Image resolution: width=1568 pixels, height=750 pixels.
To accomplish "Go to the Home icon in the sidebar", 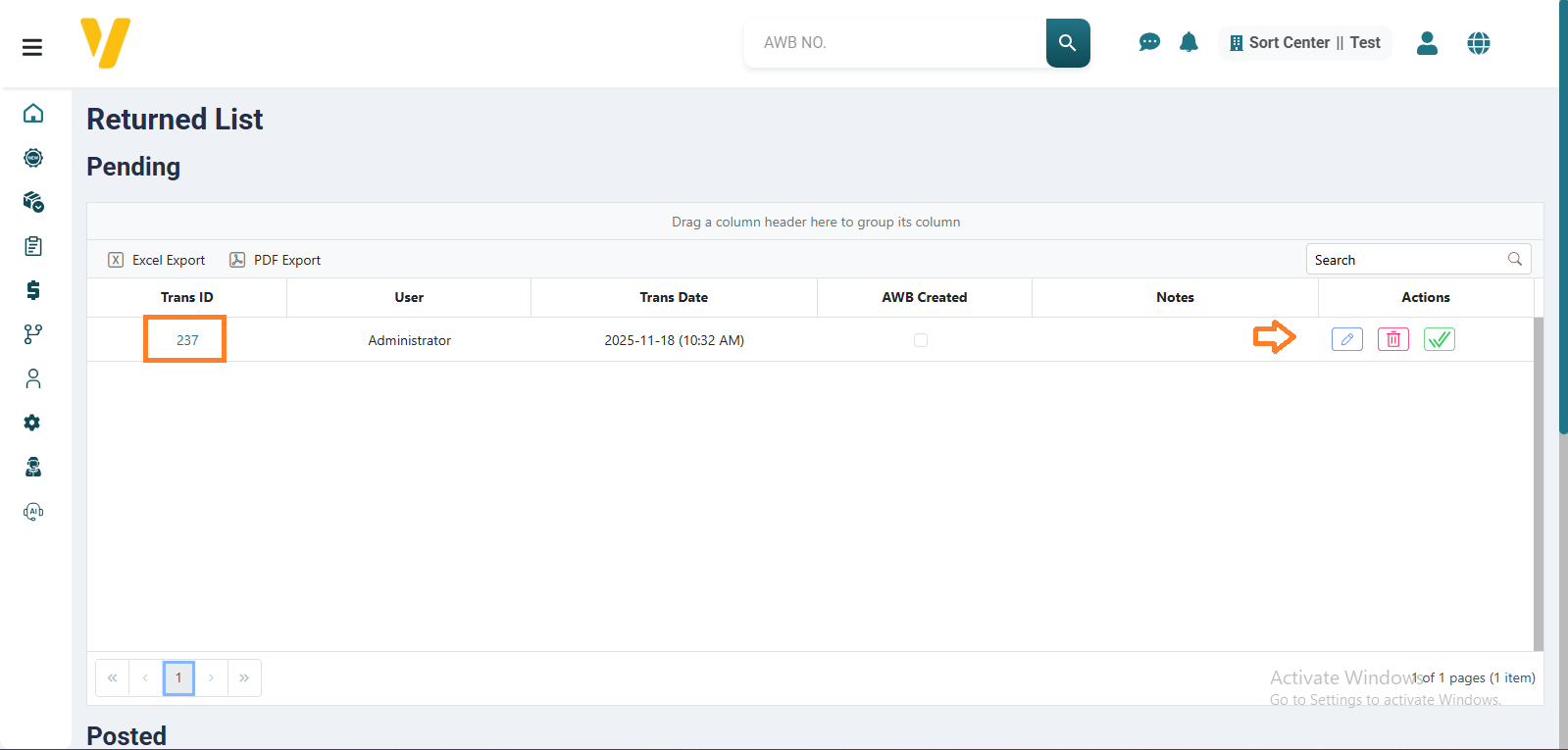I will click(x=33, y=114).
